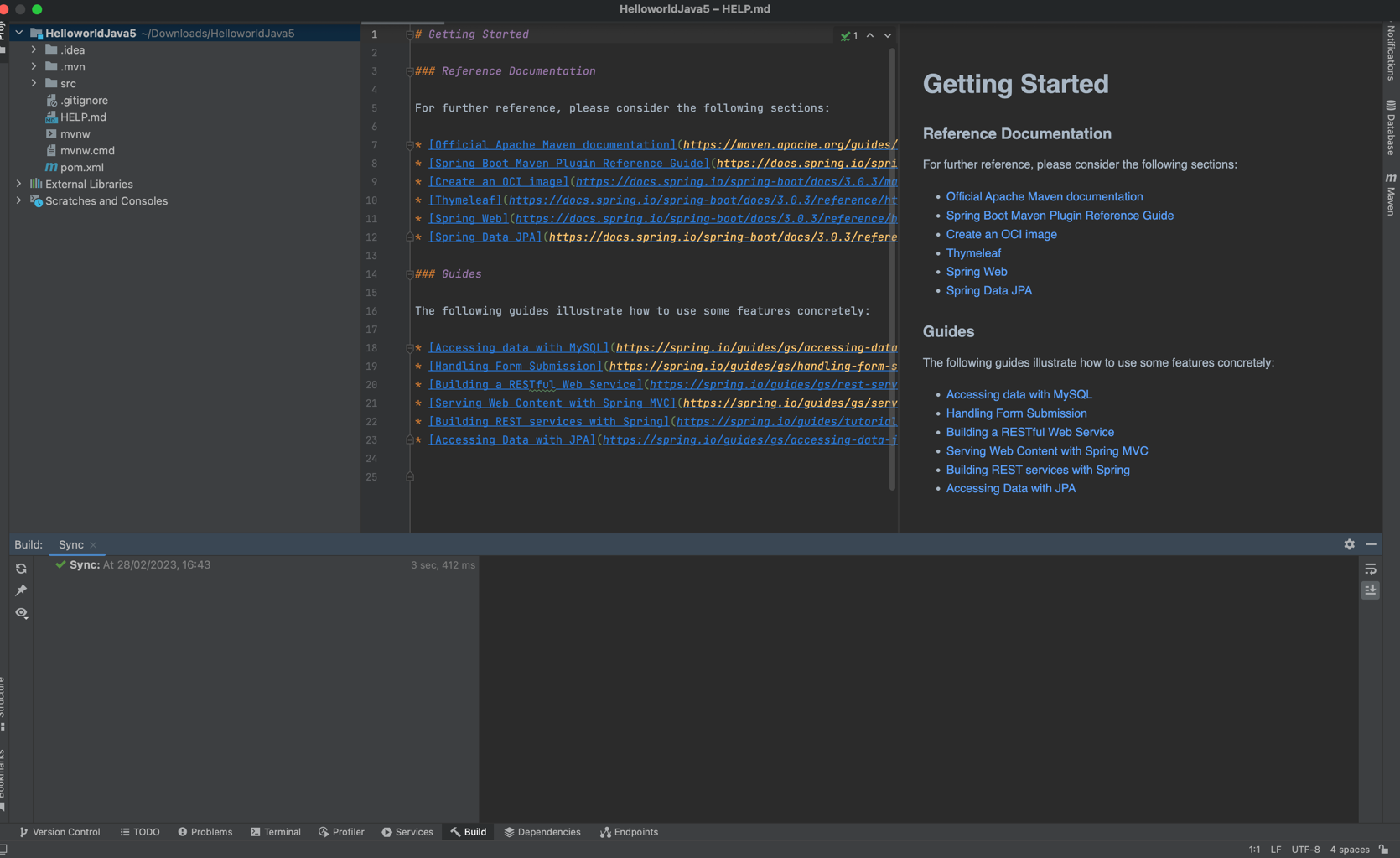Open Thymeleaf link in preview

(x=973, y=252)
